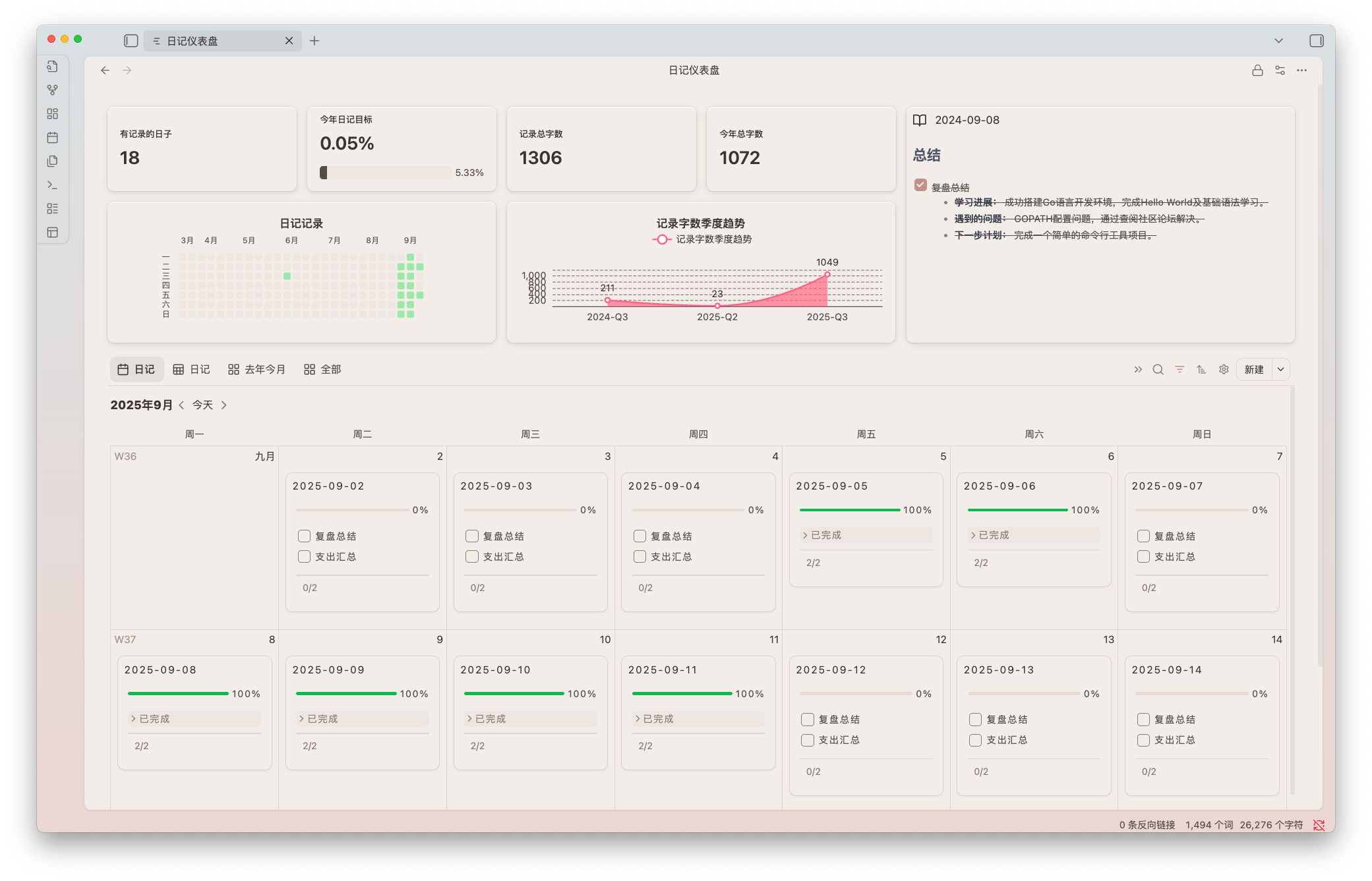Switch to the 全部 view tab
This screenshot has width=1372, height=881.
[322, 370]
